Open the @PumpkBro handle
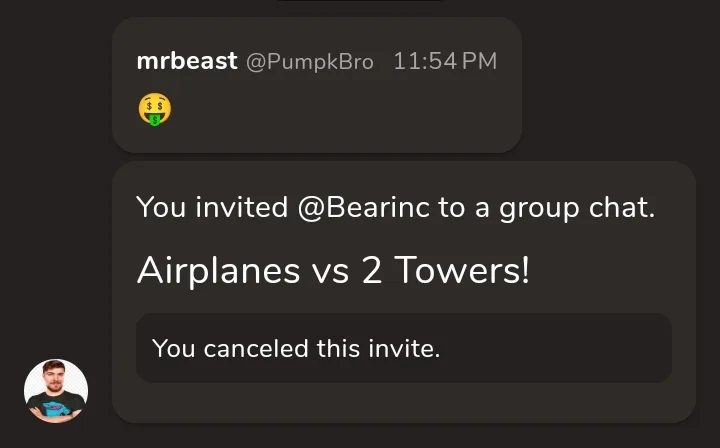Image resolution: width=720 pixels, height=448 pixels. (310, 62)
